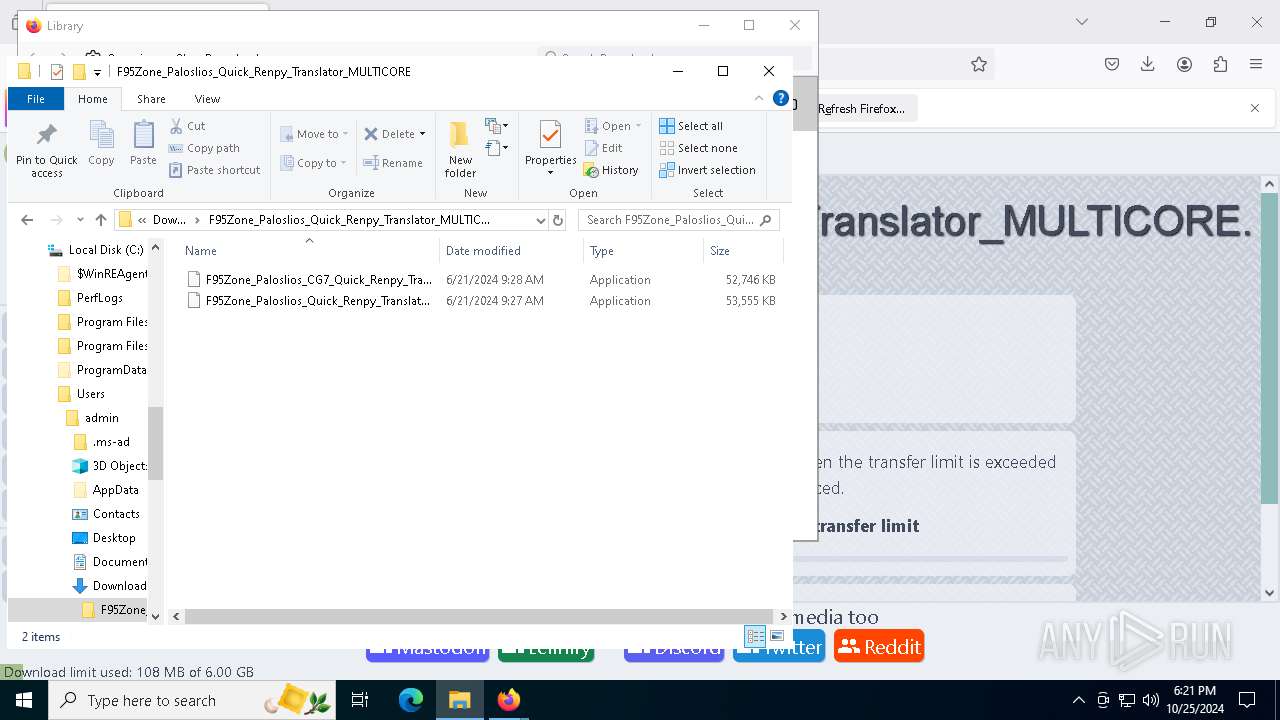Switch to the Share ribbon tab

coord(151,99)
